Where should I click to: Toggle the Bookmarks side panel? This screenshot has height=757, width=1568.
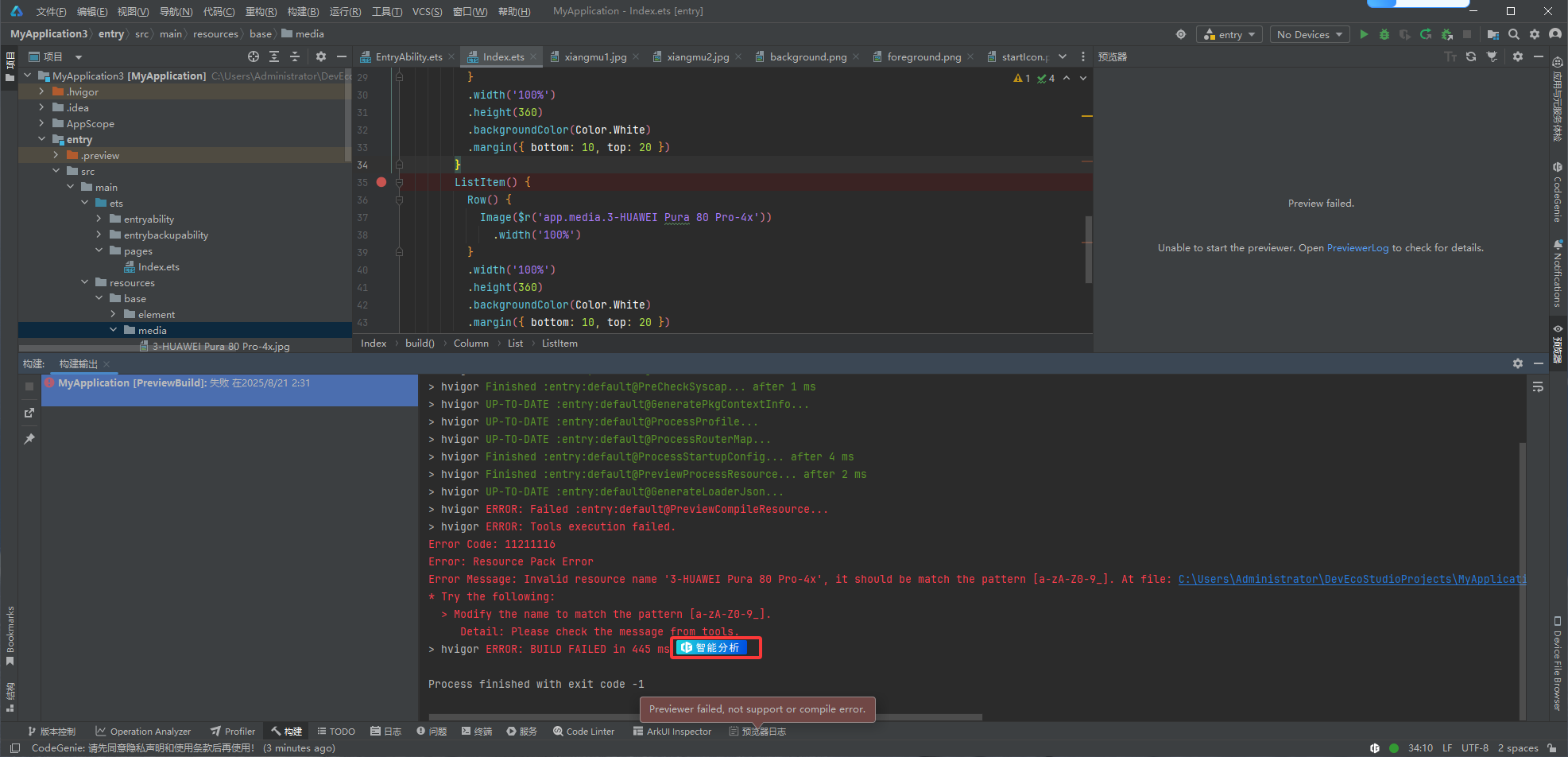(x=10, y=636)
